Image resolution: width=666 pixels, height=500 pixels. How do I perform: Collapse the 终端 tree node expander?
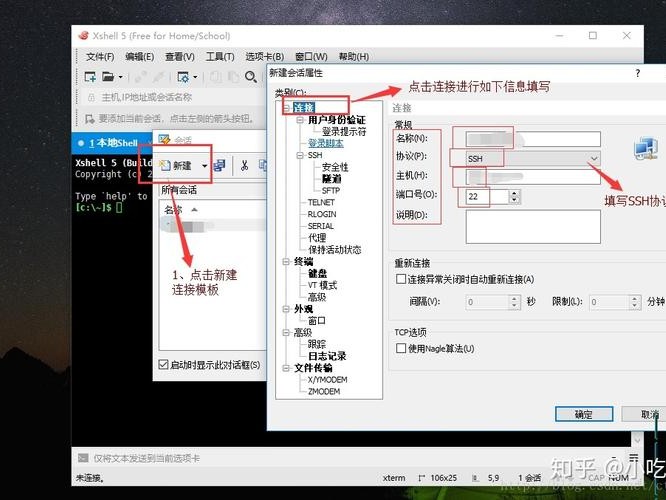[x=287, y=261]
